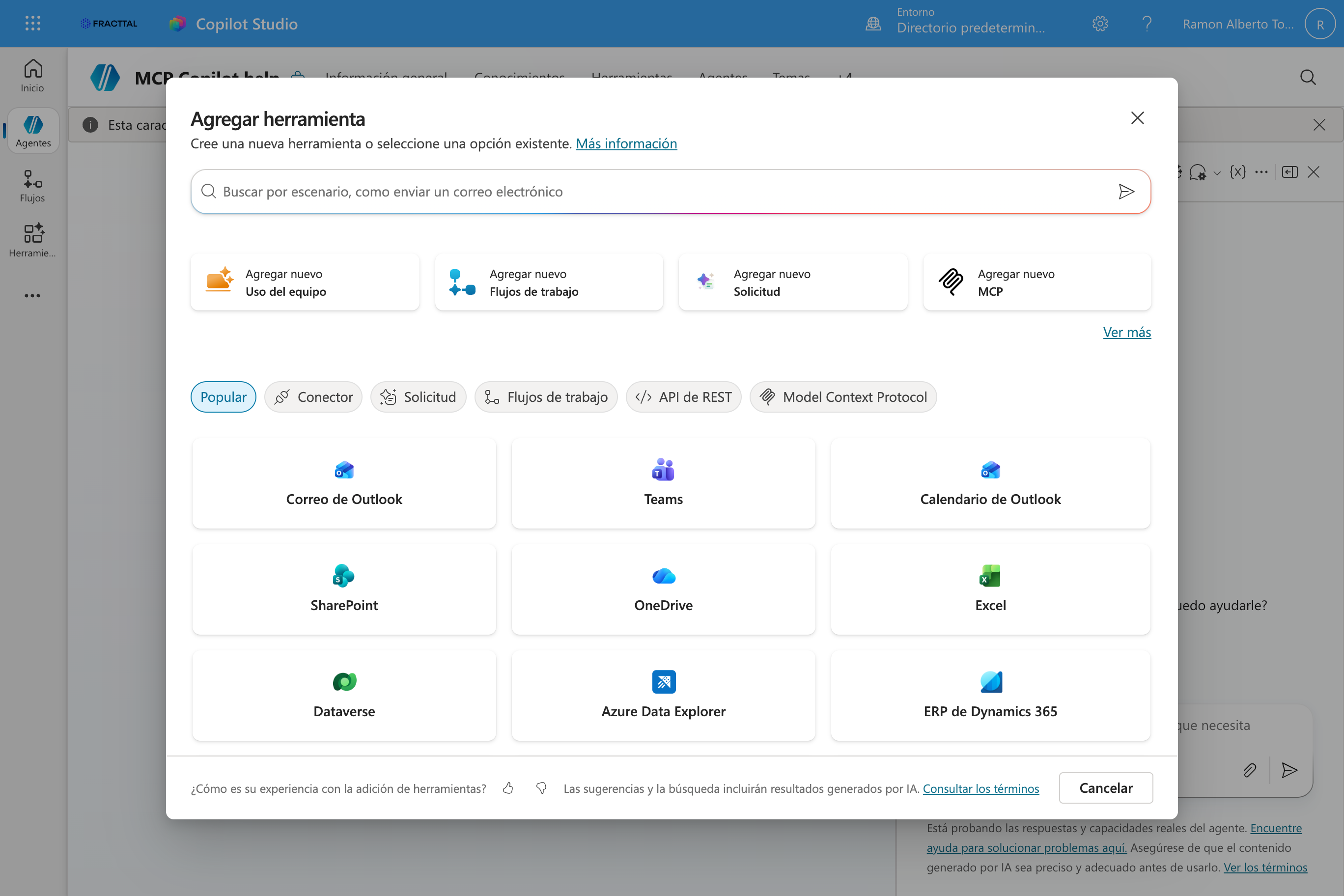The image size is (1344, 896).
Task: Click the Fracttal logo
Action: pyautogui.click(x=109, y=24)
